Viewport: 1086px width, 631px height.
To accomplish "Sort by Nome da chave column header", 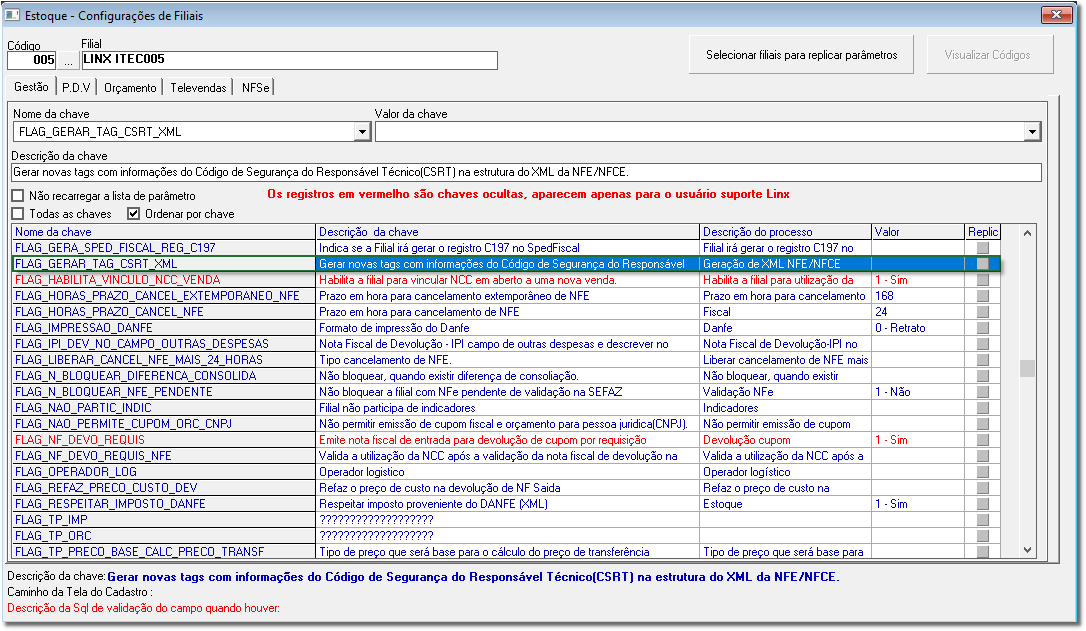I will [x=163, y=232].
